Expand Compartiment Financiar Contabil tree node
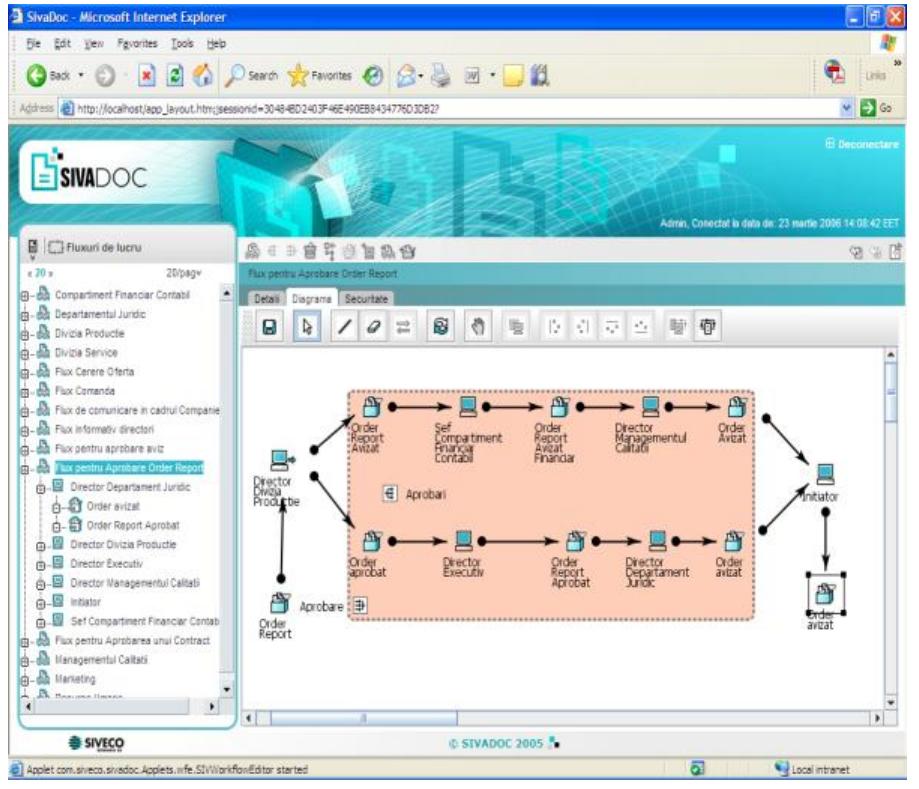919x789 pixels. click(25, 296)
